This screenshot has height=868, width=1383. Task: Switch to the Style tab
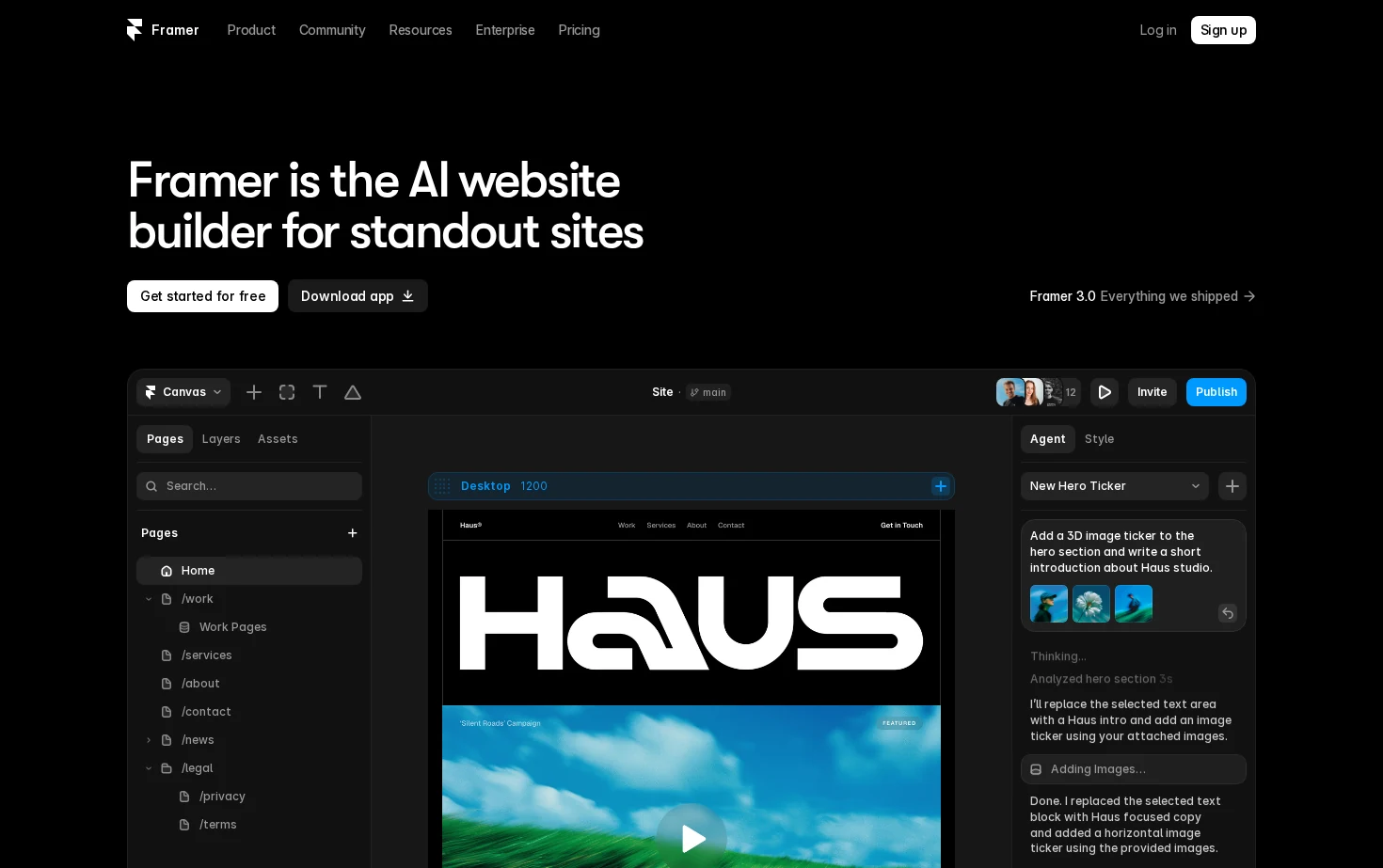[1099, 439]
